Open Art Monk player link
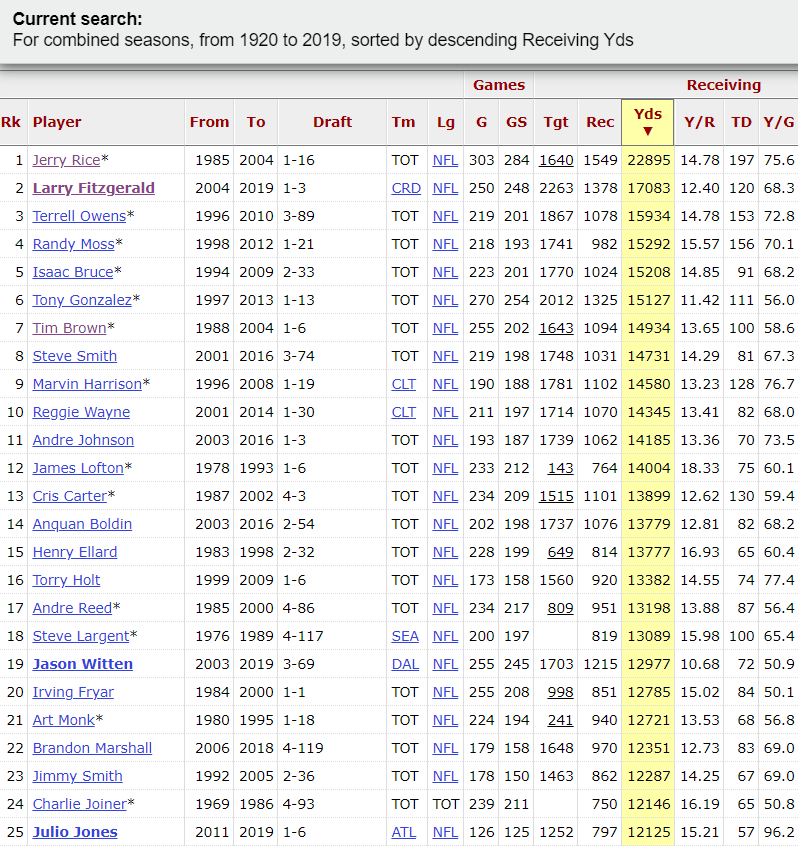Image resolution: width=798 pixels, height=846 pixels. click(x=64, y=721)
